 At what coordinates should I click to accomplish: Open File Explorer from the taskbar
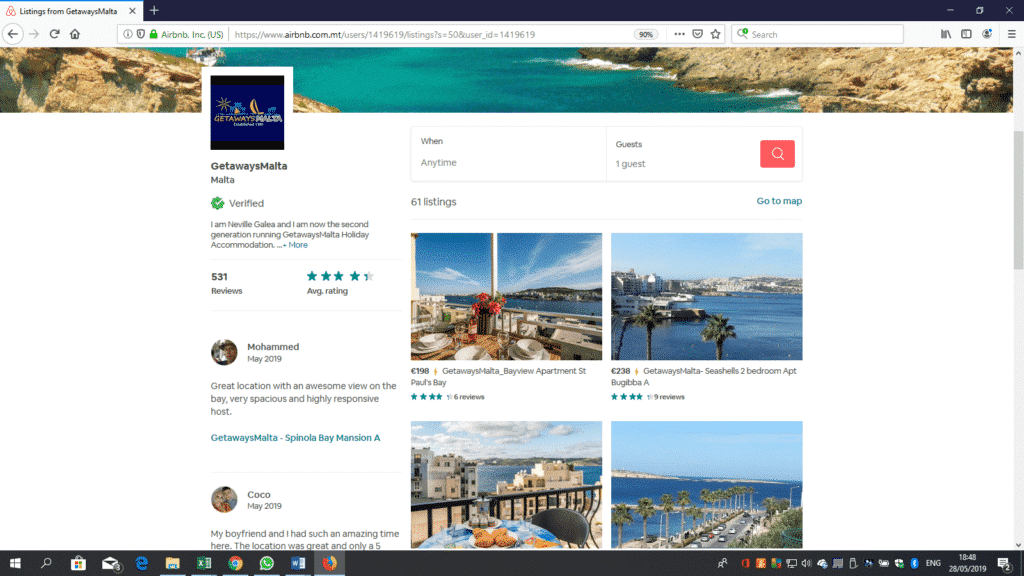172,563
